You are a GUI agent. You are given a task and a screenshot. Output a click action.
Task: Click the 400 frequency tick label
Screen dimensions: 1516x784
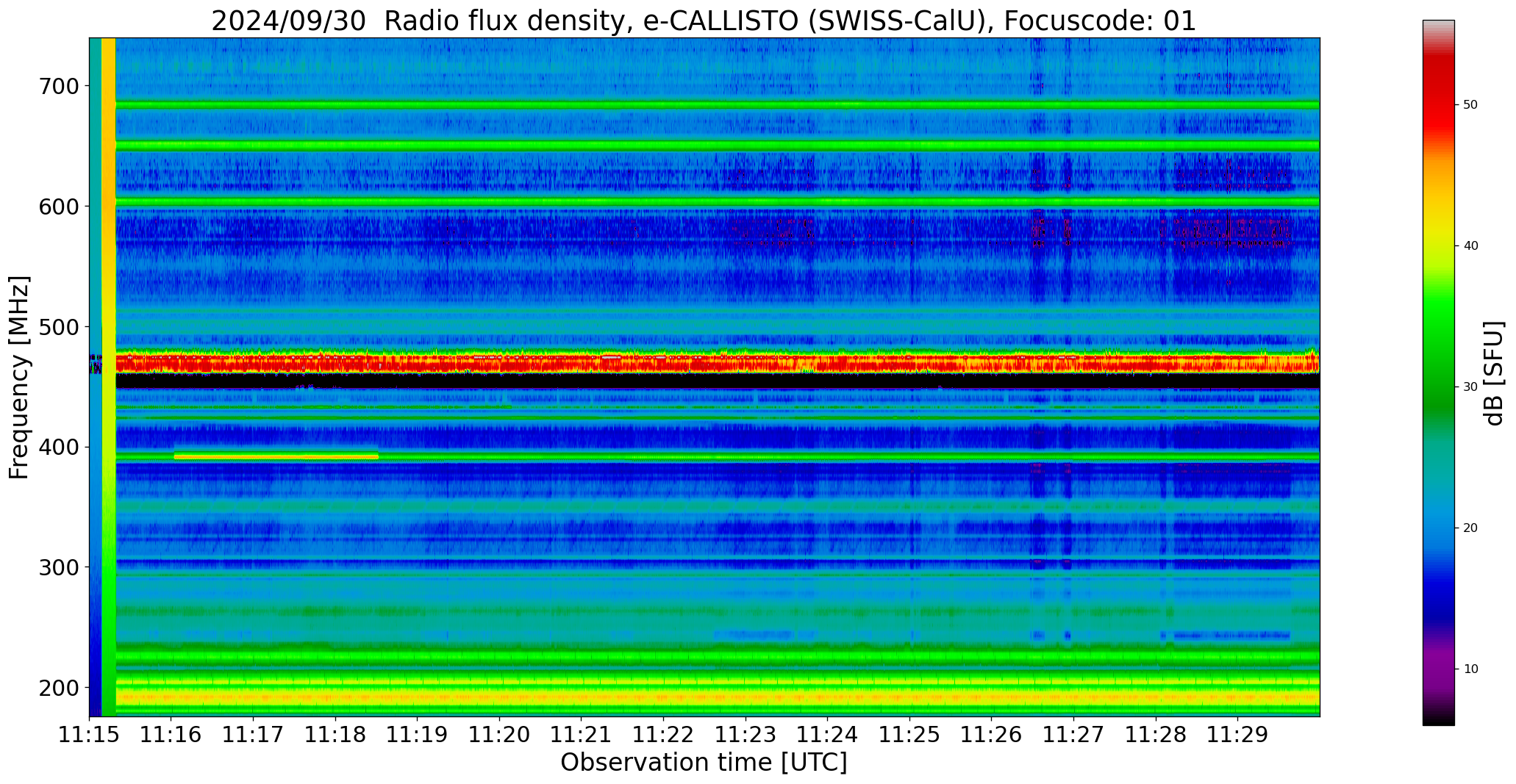[x=58, y=447]
